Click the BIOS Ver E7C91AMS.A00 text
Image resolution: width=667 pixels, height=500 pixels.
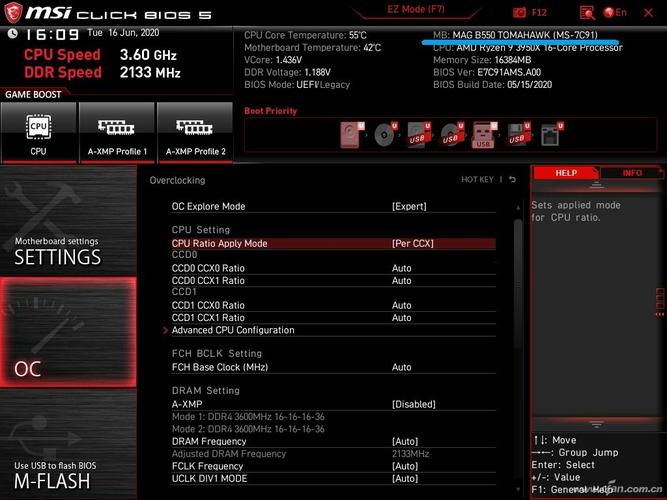pos(487,72)
